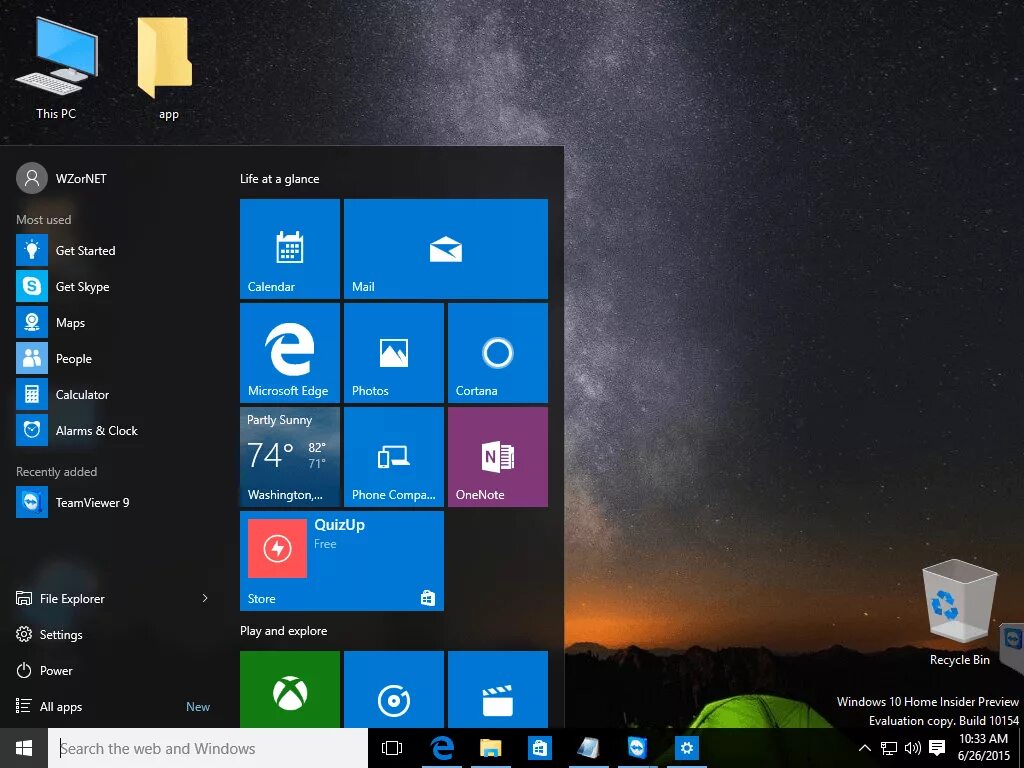
Task: Click the Life at a glance heading
Action: point(280,179)
